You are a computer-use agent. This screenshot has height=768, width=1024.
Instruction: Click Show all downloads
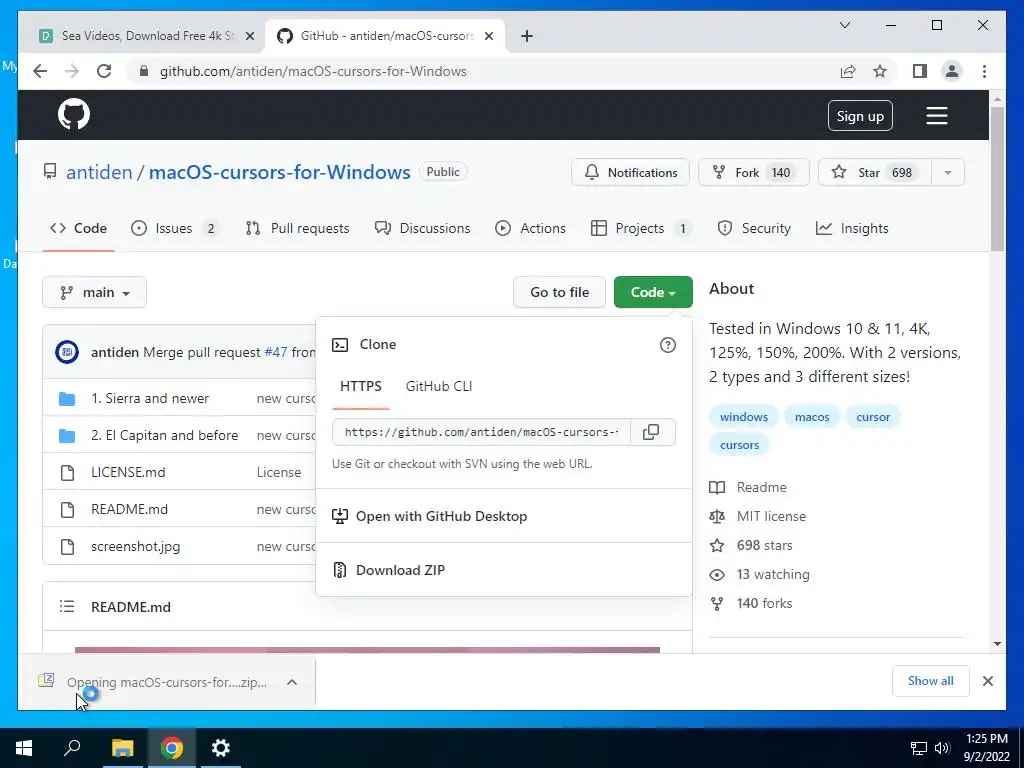(x=931, y=681)
